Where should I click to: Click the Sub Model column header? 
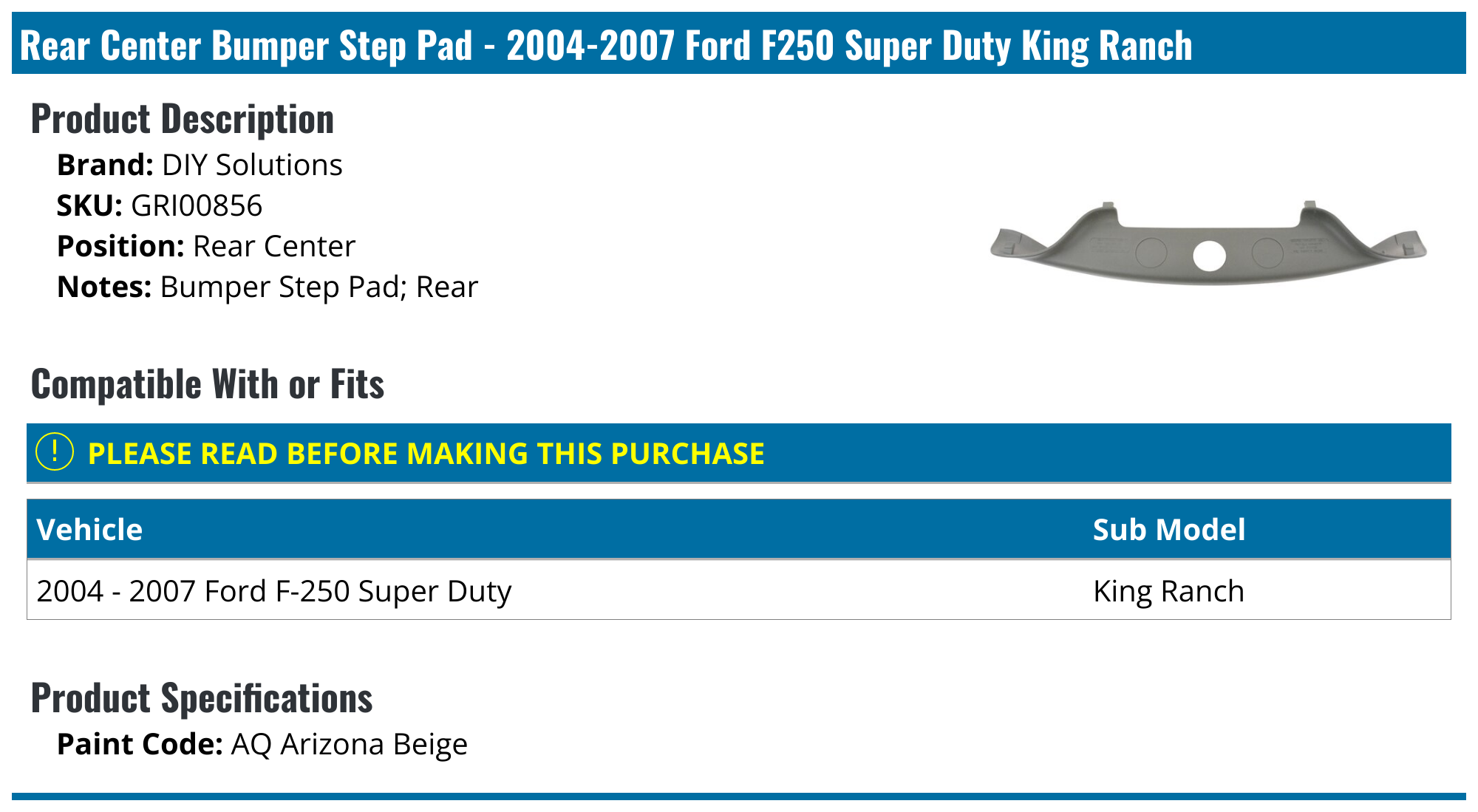(1168, 530)
